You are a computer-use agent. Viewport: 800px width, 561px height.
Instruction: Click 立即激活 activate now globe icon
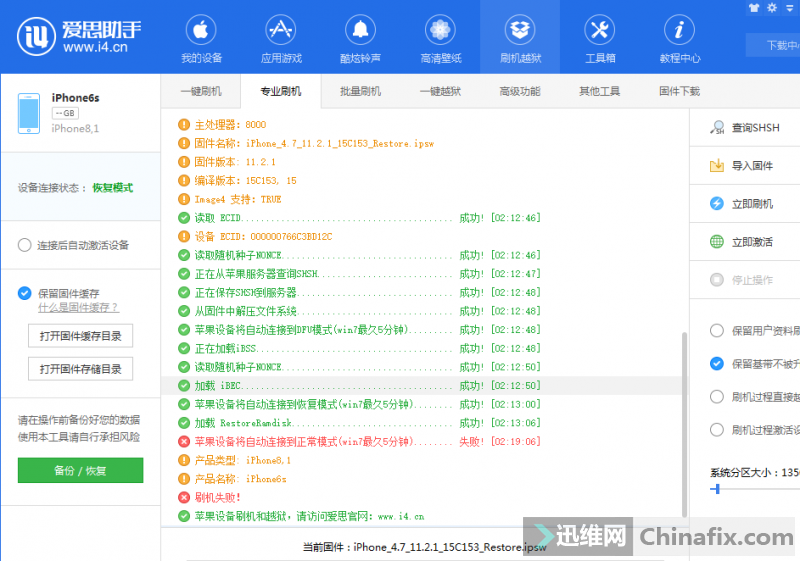click(717, 242)
